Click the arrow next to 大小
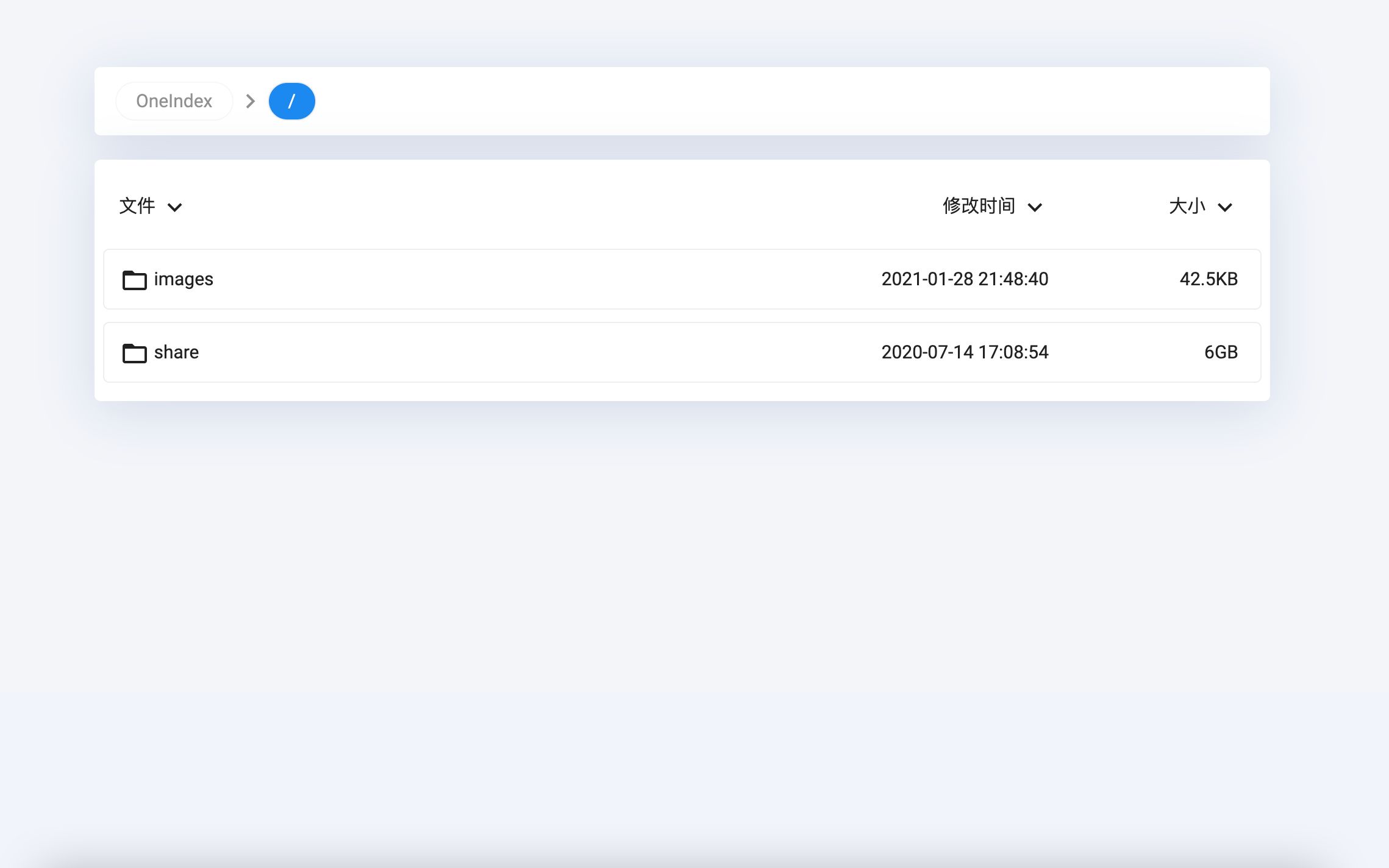Viewport: 1389px width, 868px height. [x=1225, y=207]
